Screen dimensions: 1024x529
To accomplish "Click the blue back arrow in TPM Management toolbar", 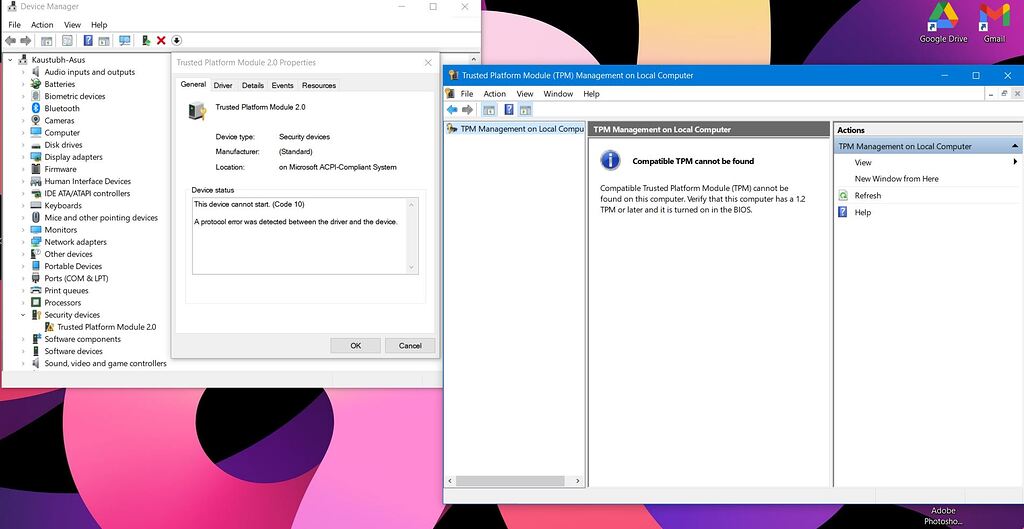I will [x=452, y=110].
